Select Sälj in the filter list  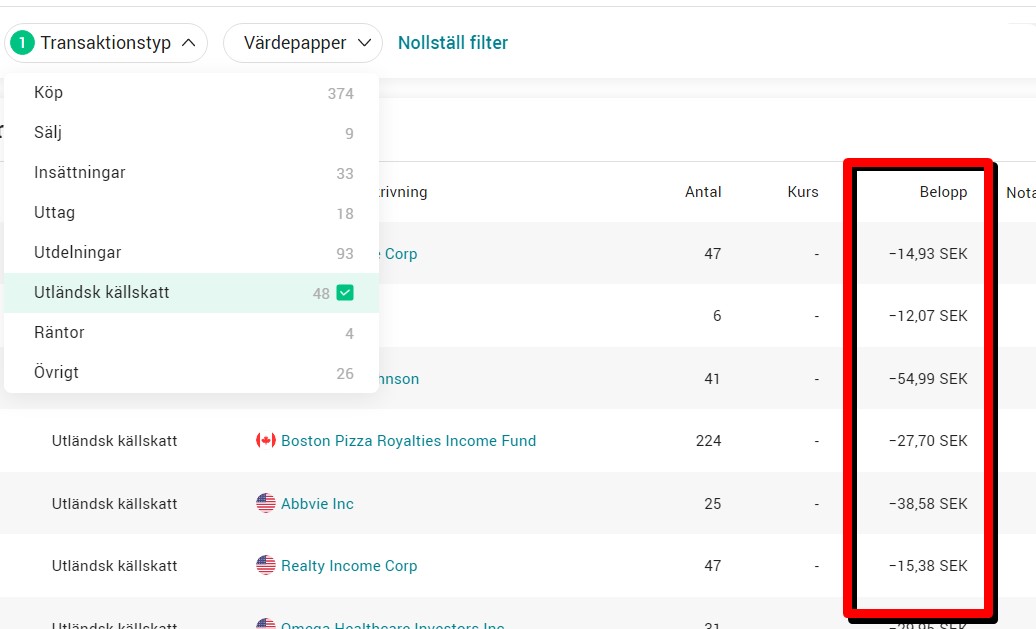click(x=192, y=133)
